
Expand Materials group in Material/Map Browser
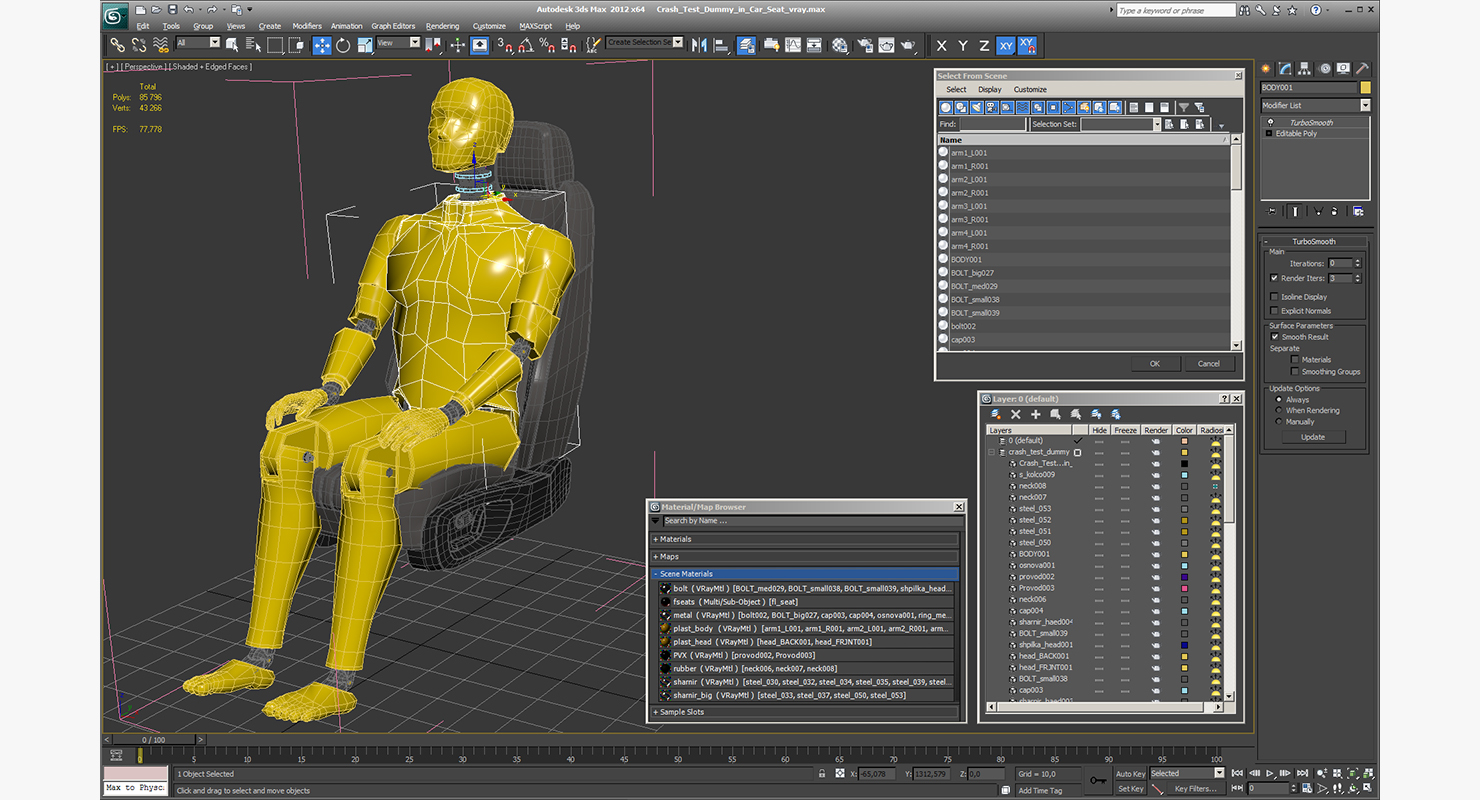805,539
